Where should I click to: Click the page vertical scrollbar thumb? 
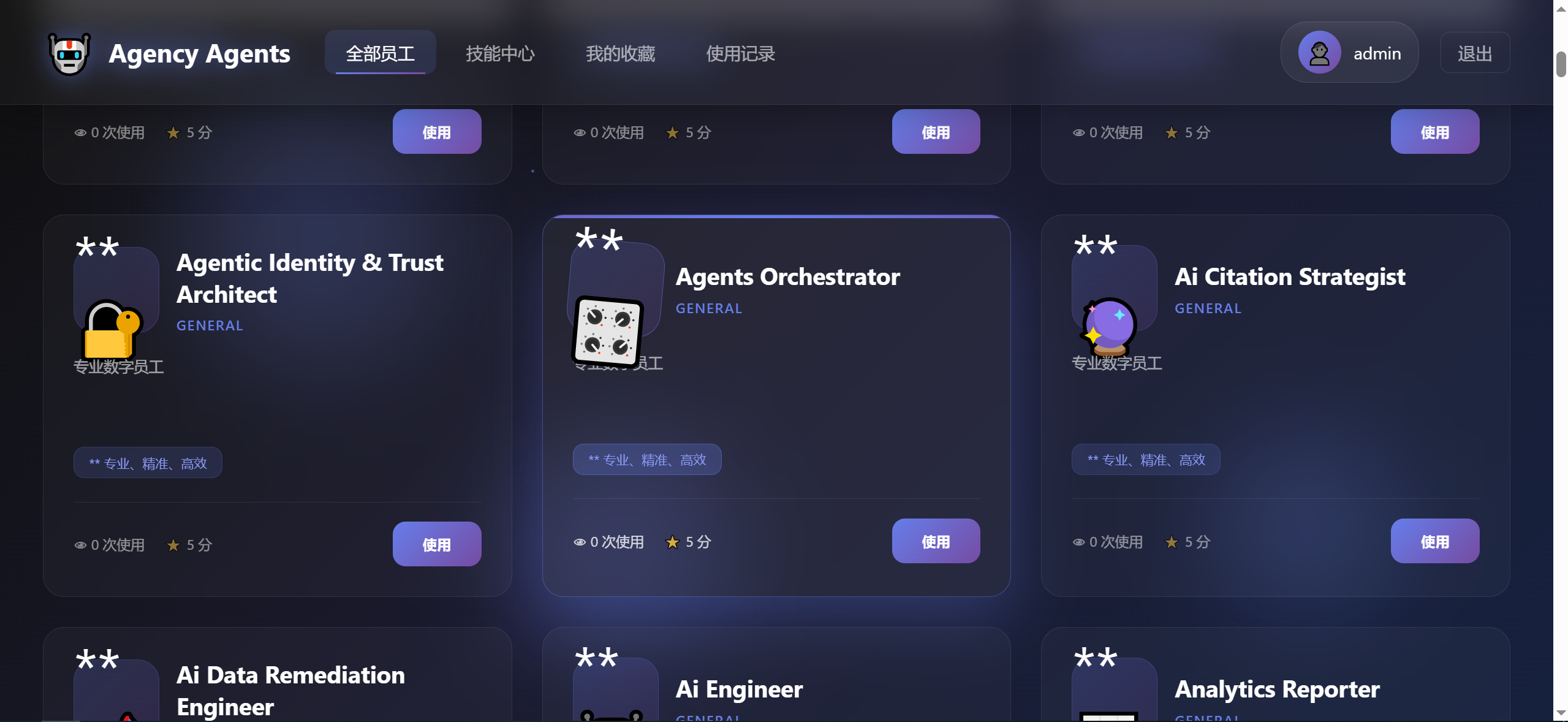1561,64
